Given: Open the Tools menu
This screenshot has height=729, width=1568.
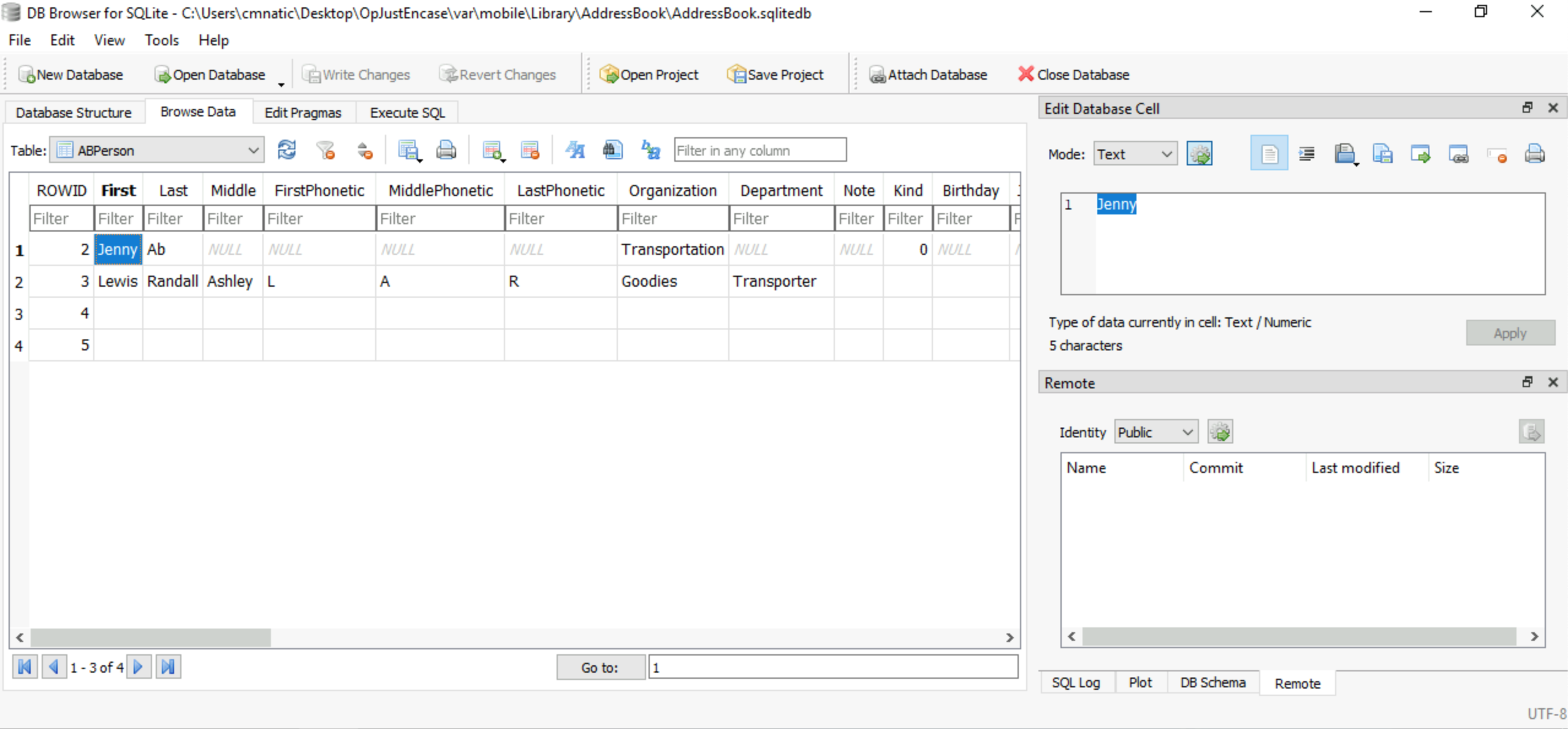Looking at the screenshot, I should 162,40.
